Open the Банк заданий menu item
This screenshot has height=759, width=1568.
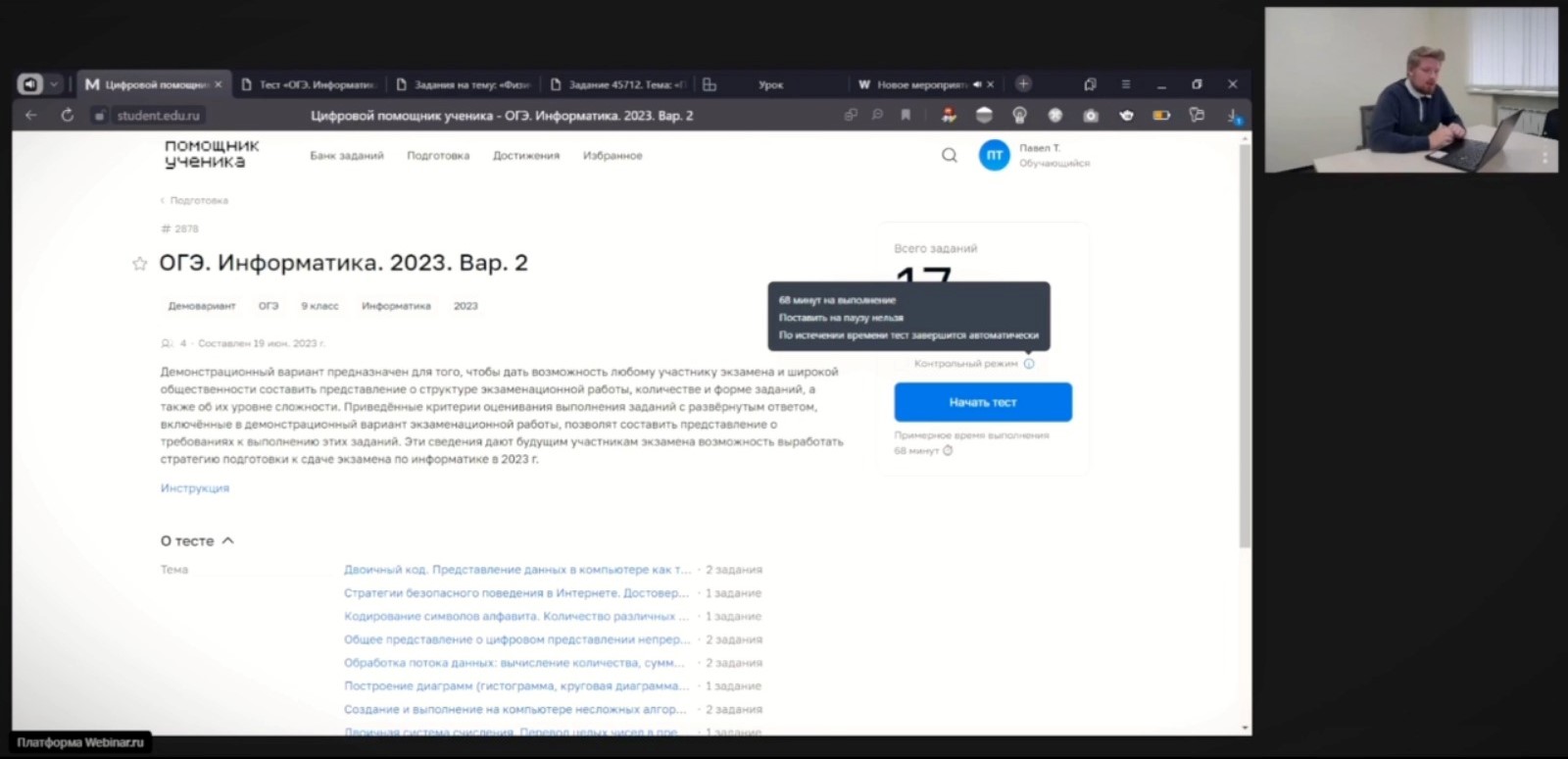pos(347,156)
